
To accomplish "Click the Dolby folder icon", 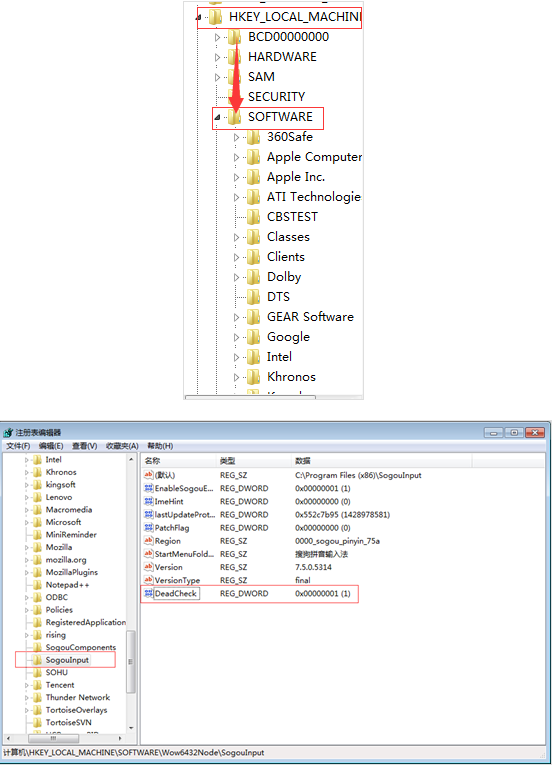I will [254, 277].
